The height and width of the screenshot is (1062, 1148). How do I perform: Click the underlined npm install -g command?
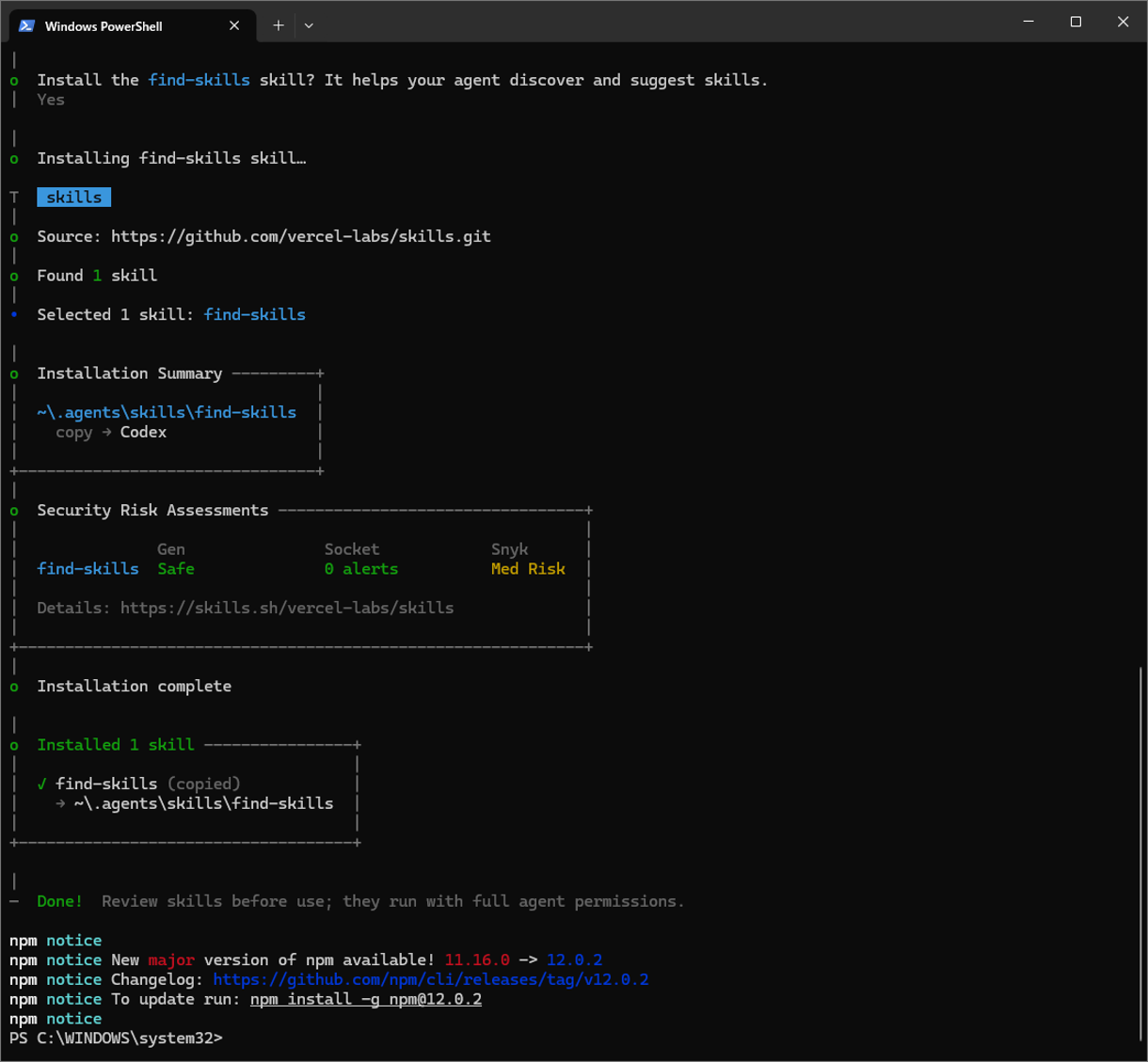[x=366, y=999]
